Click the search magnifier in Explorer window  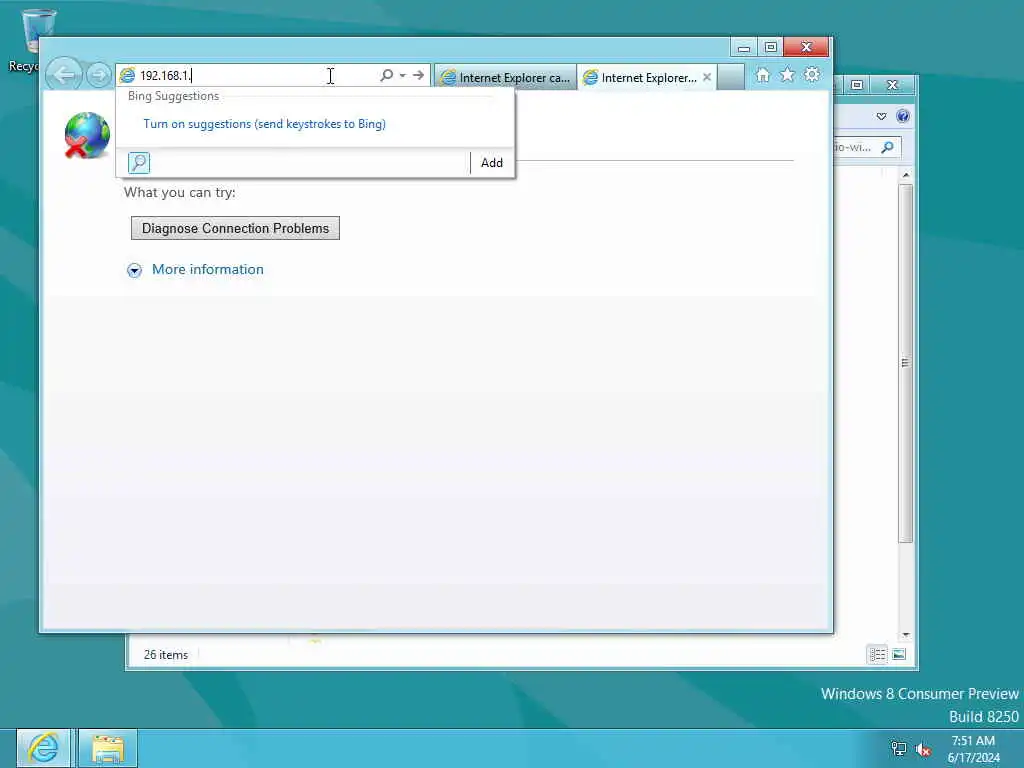tap(887, 148)
